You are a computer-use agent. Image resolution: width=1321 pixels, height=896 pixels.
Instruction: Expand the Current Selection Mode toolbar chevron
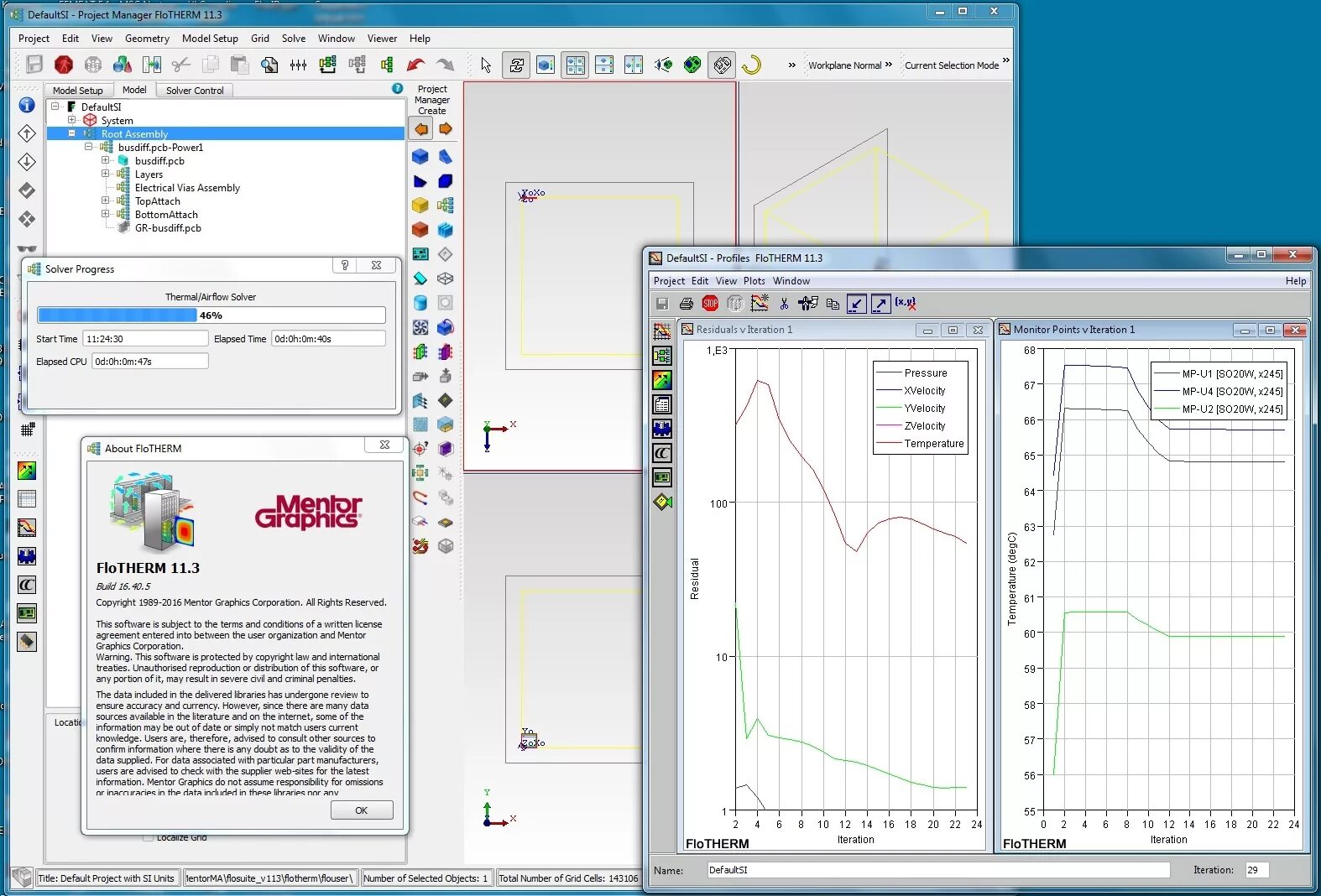(x=1006, y=60)
